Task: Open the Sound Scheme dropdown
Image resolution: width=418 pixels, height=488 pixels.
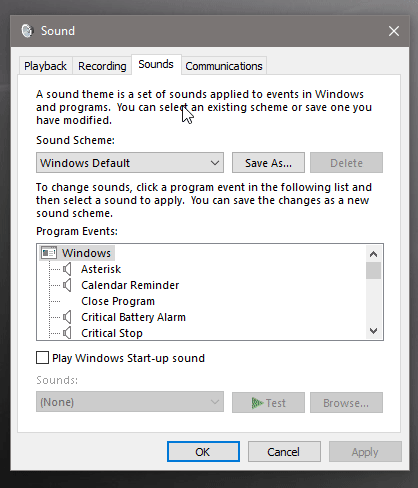Action: [x=130, y=163]
